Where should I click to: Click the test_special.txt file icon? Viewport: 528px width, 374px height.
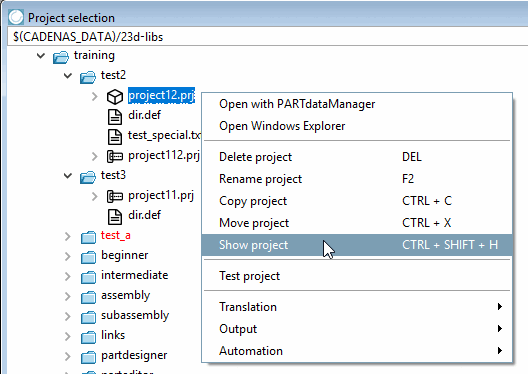coord(115,137)
